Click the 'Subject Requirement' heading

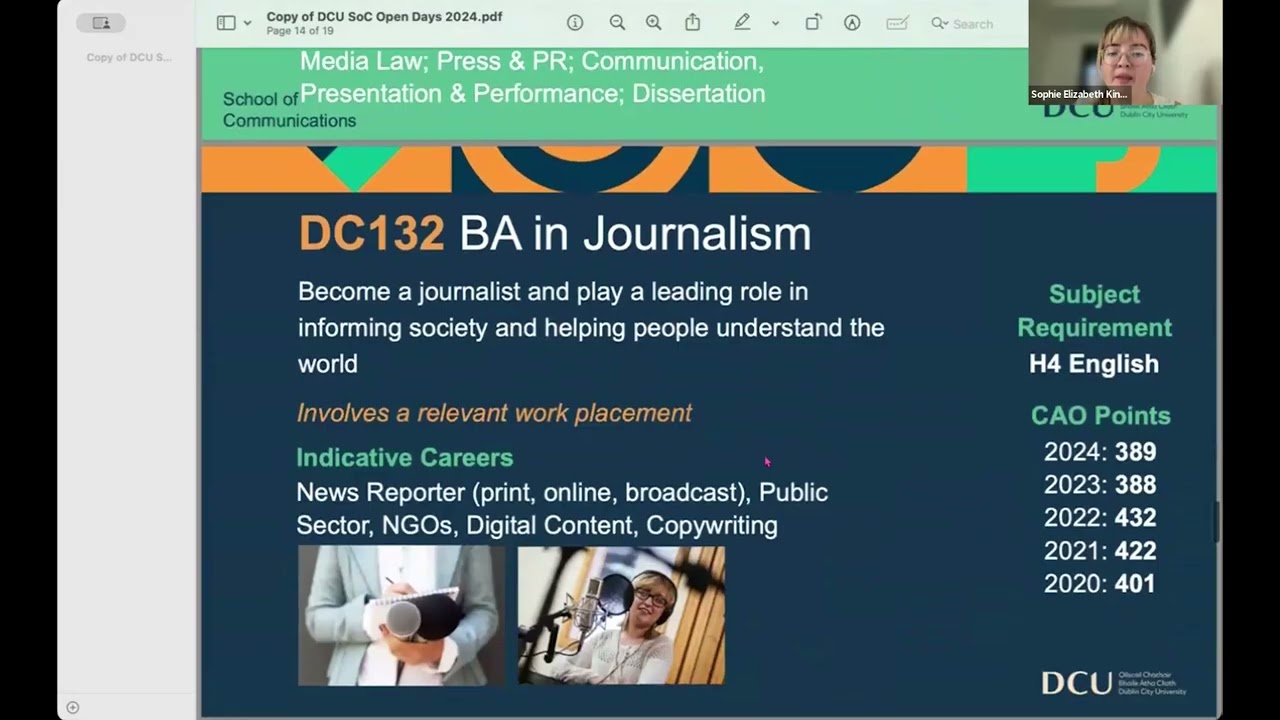(1094, 311)
